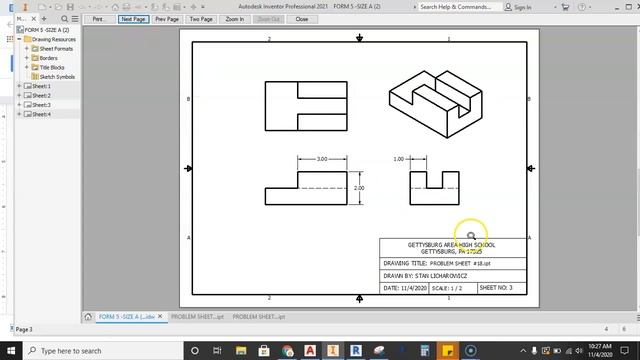640x360 pixels.
Task: Close the FORM 5 -SIZE A document tab
Action: tap(160, 316)
